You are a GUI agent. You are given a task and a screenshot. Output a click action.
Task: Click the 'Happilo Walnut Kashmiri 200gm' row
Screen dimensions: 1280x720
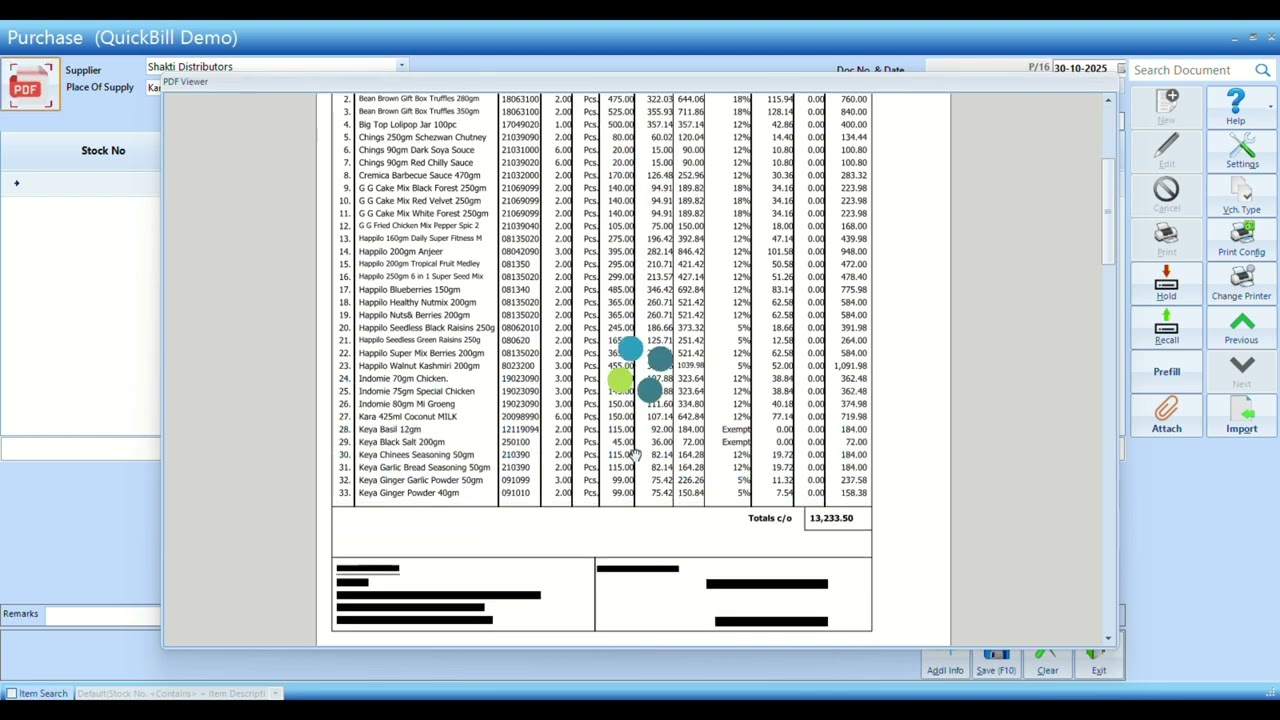pos(604,366)
